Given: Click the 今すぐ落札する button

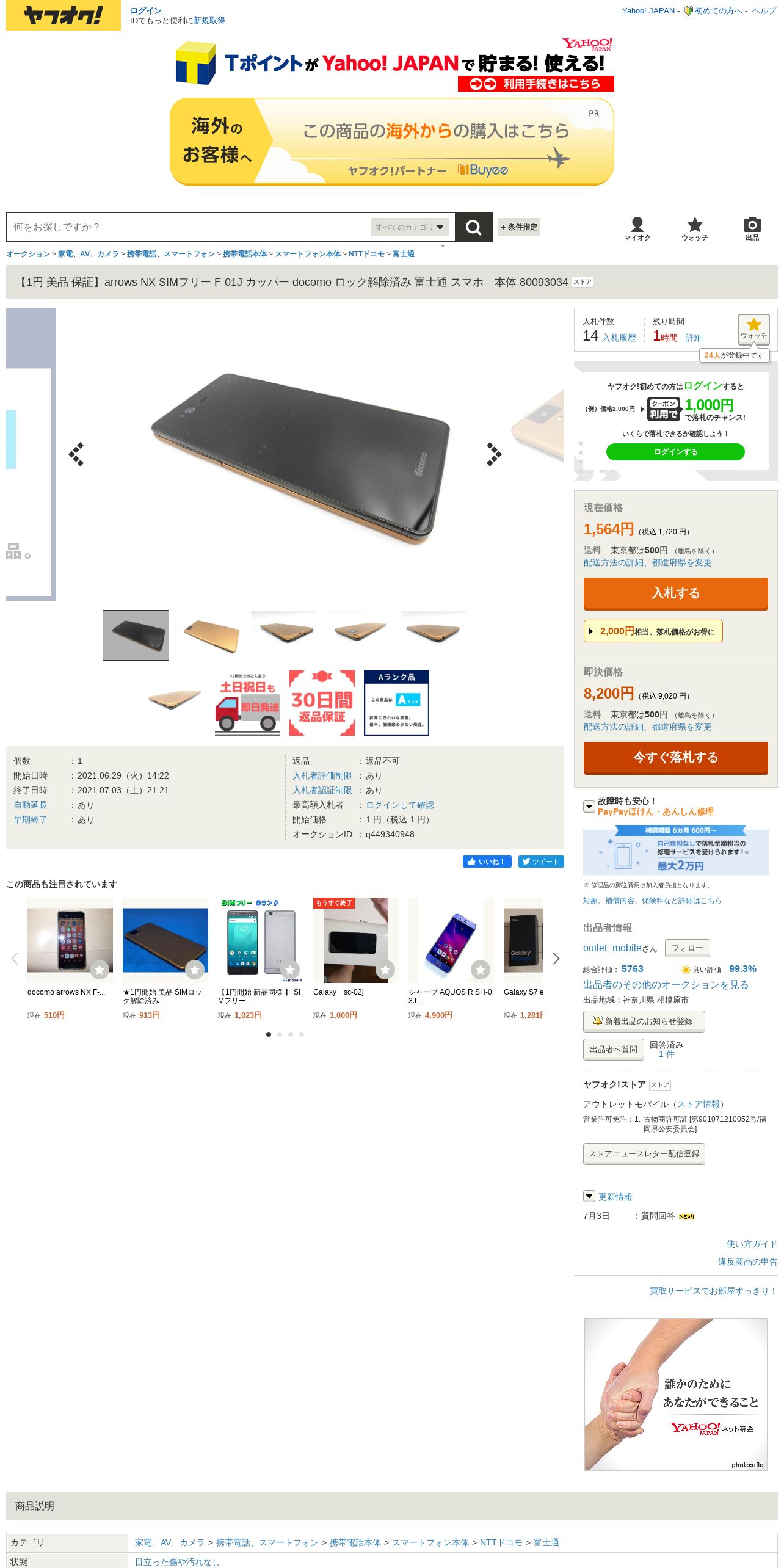Looking at the screenshot, I should coord(676,758).
